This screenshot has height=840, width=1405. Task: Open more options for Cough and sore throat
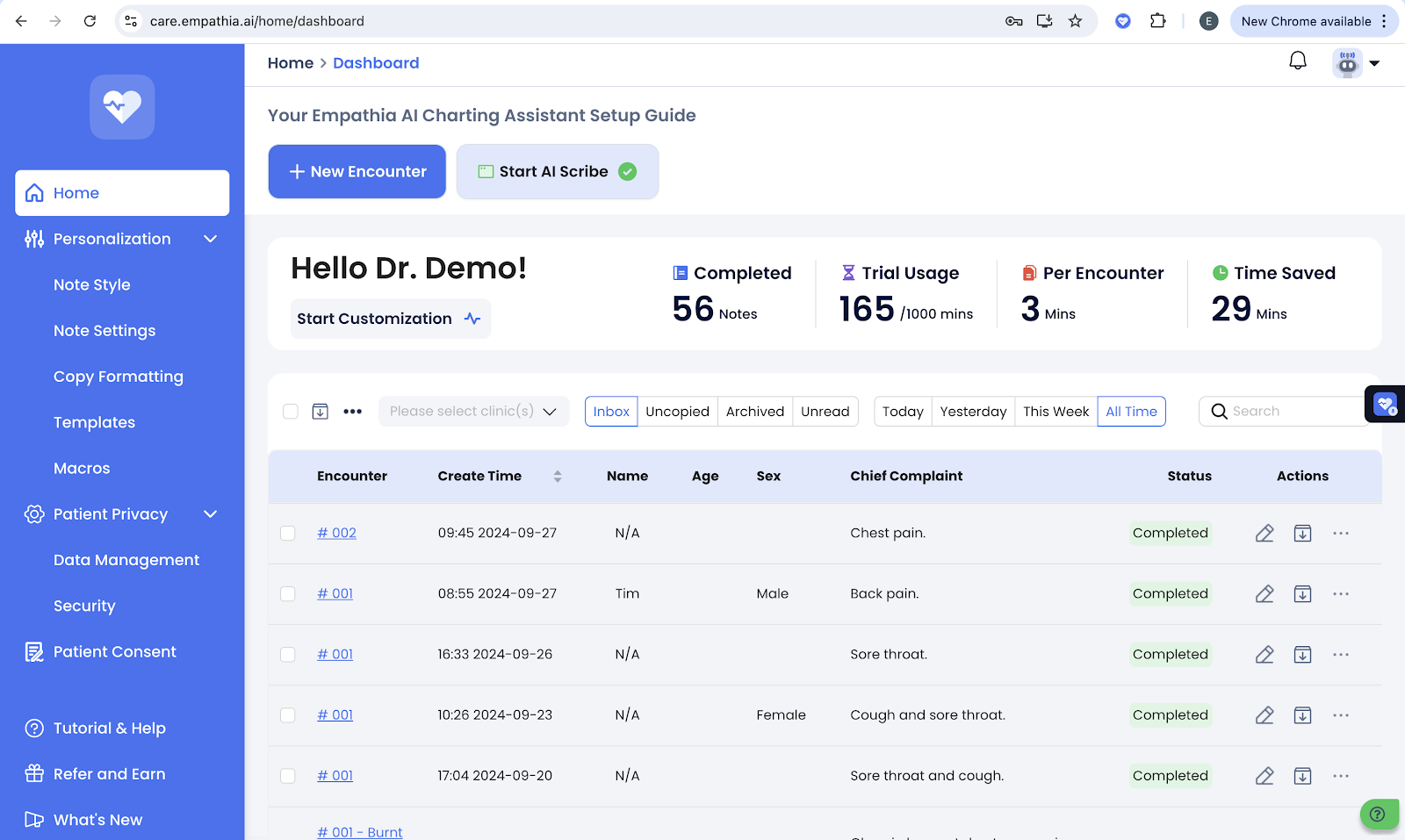click(1341, 715)
